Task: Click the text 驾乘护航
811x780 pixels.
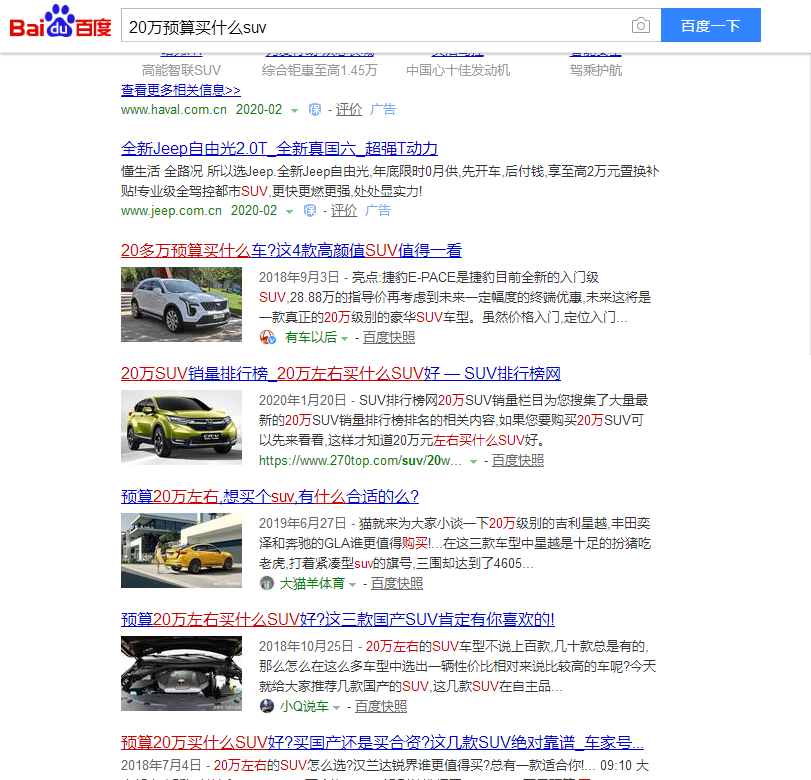Action: point(596,70)
